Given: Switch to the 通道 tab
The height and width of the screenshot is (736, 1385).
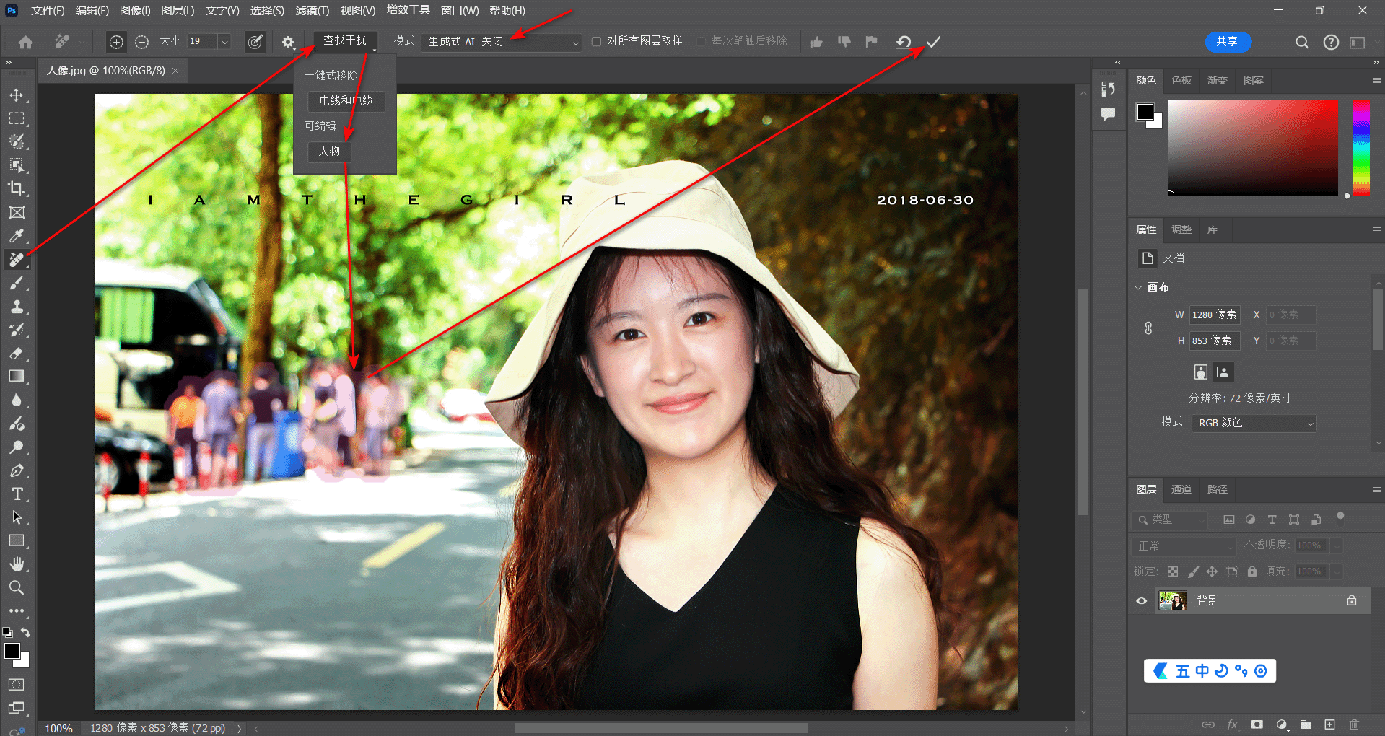Looking at the screenshot, I should tap(1182, 490).
